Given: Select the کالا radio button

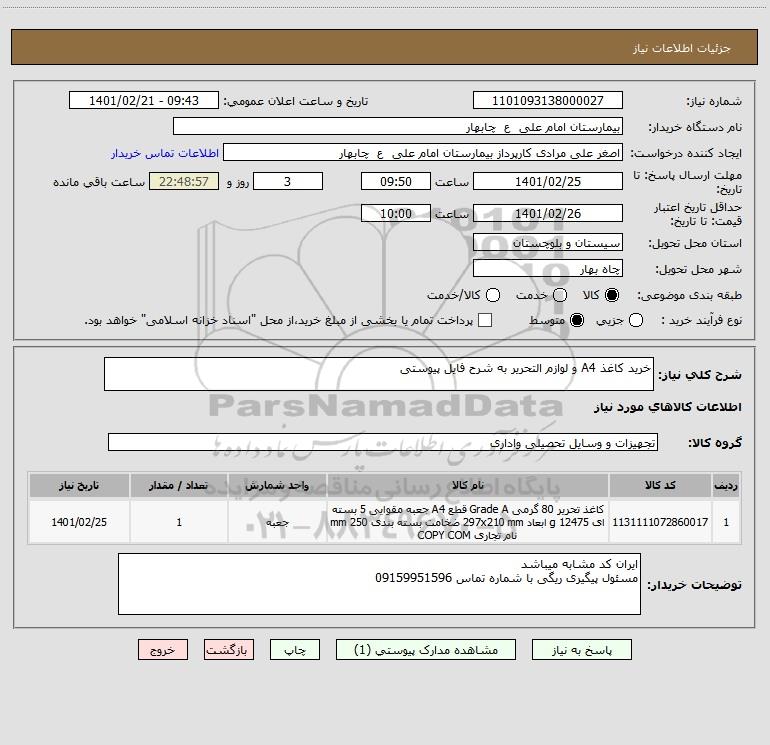Looking at the screenshot, I should pyautogui.click(x=612, y=295).
